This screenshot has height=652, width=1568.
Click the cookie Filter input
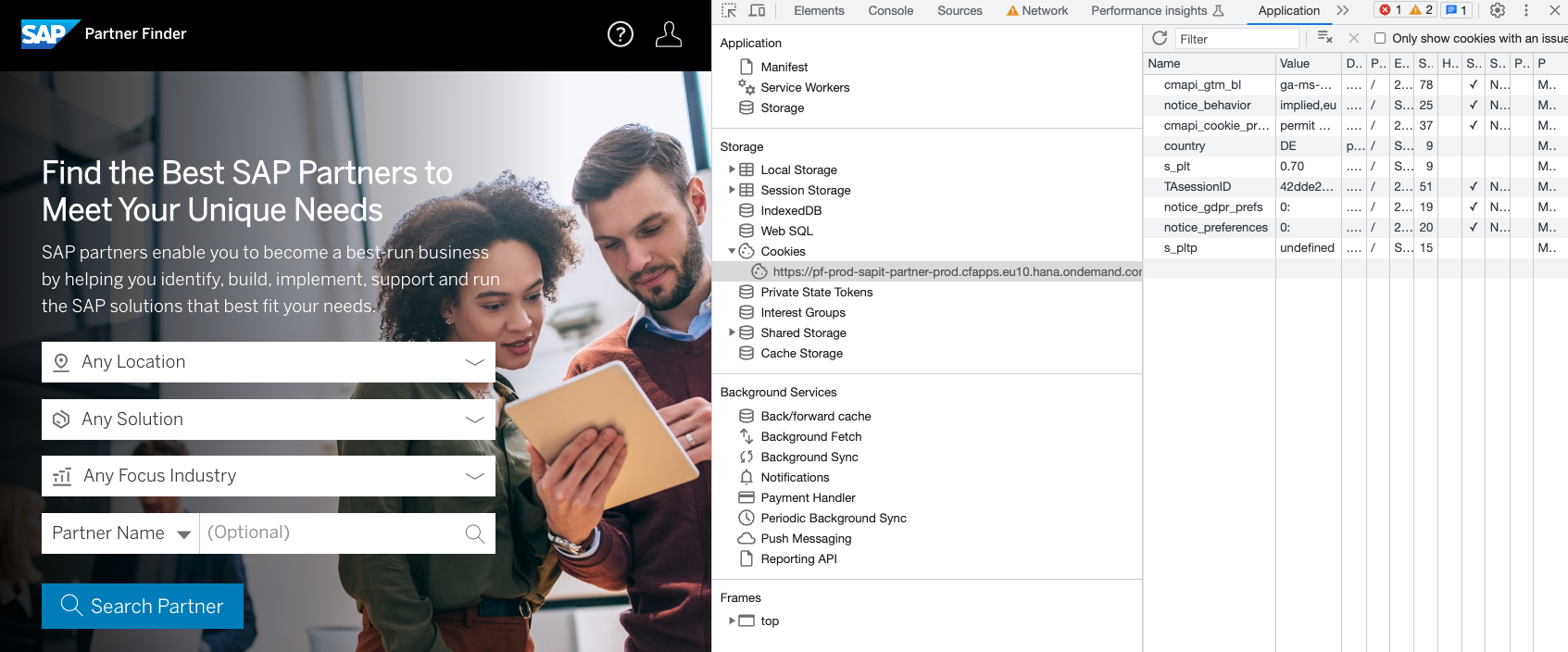click(1236, 38)
